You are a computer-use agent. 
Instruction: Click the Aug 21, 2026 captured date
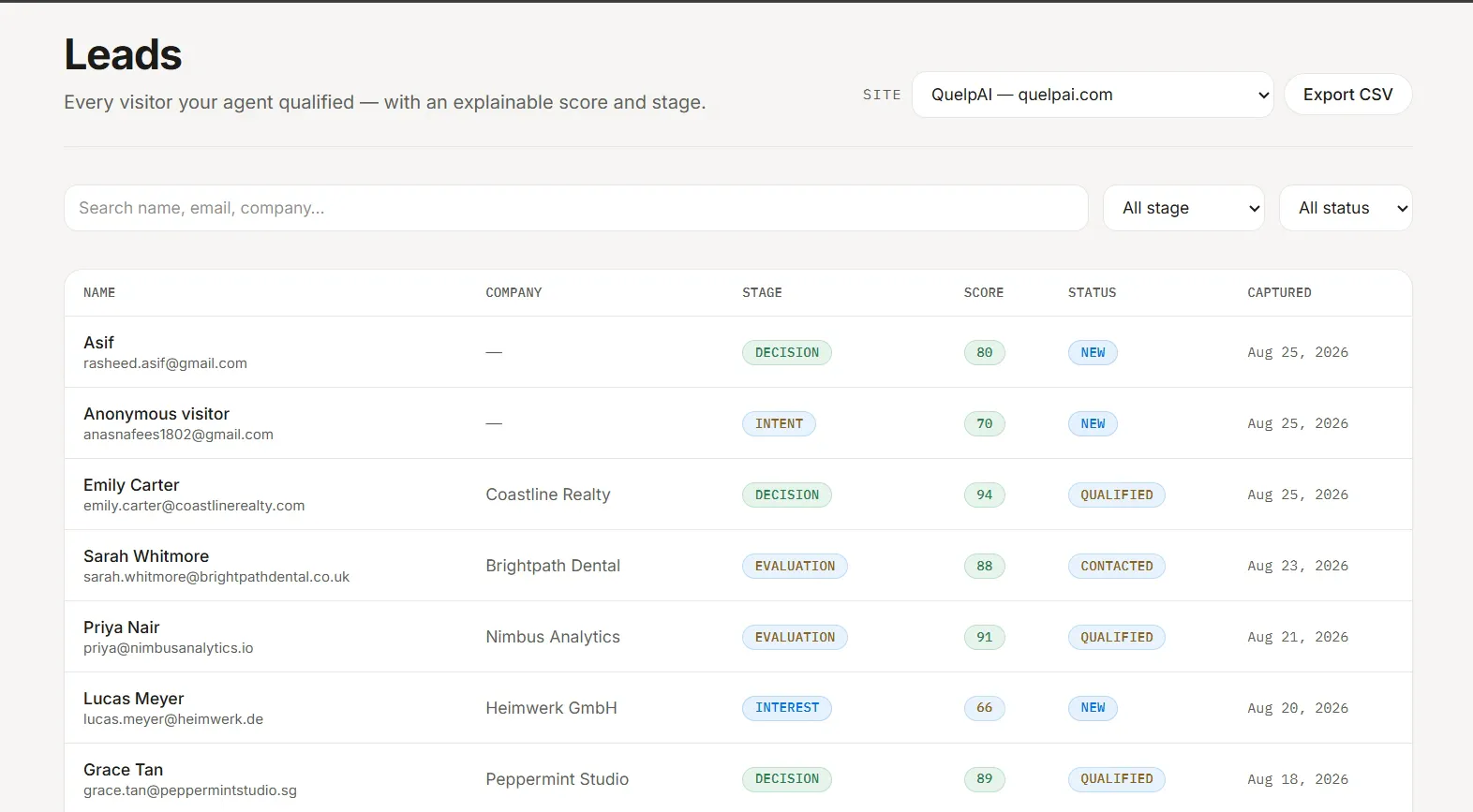[1298, 637]
